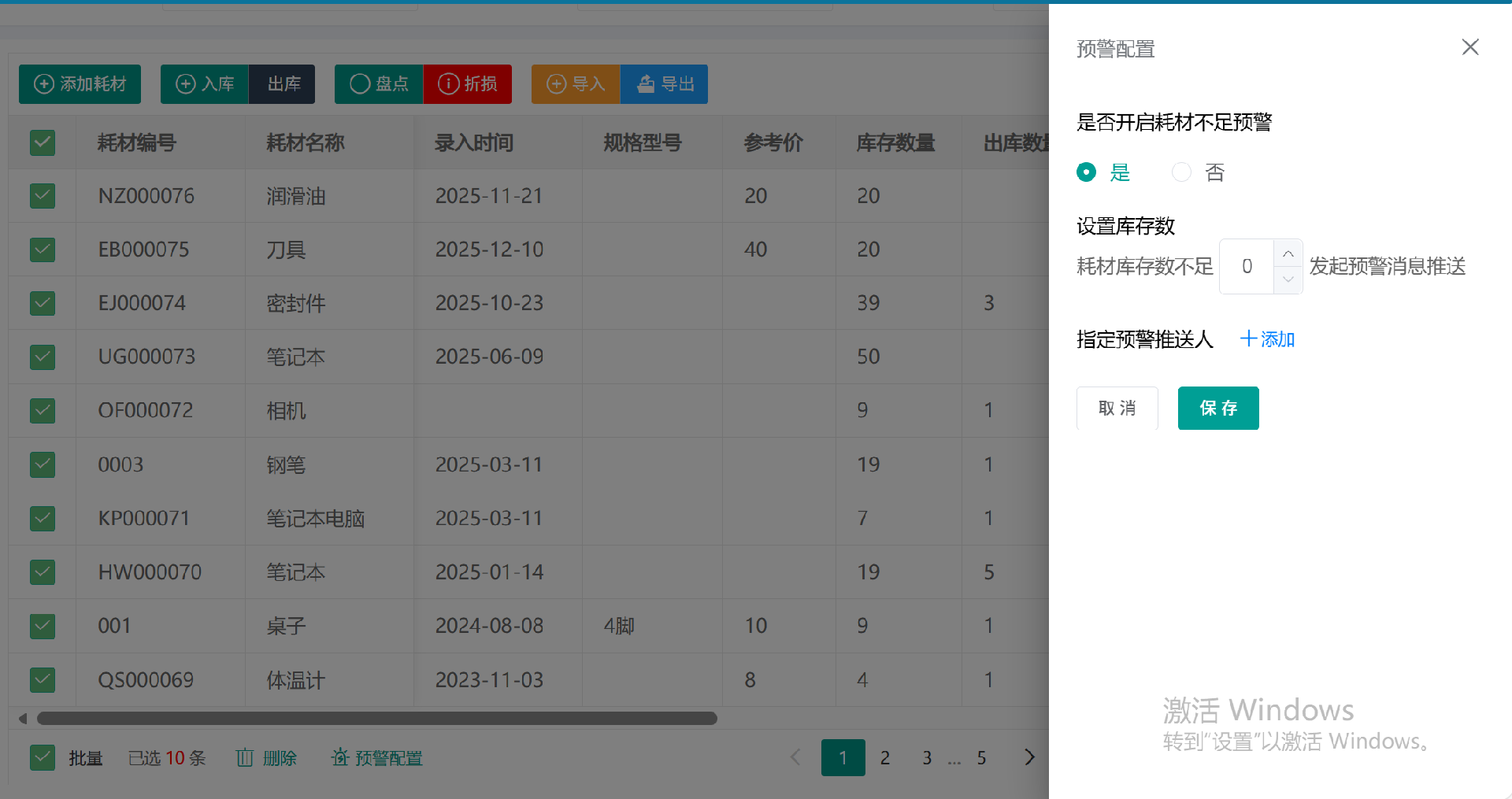Open page 3 in the pagination bar
The height and width of the screenshot is (799, 1512).
(x=927, y=757)
